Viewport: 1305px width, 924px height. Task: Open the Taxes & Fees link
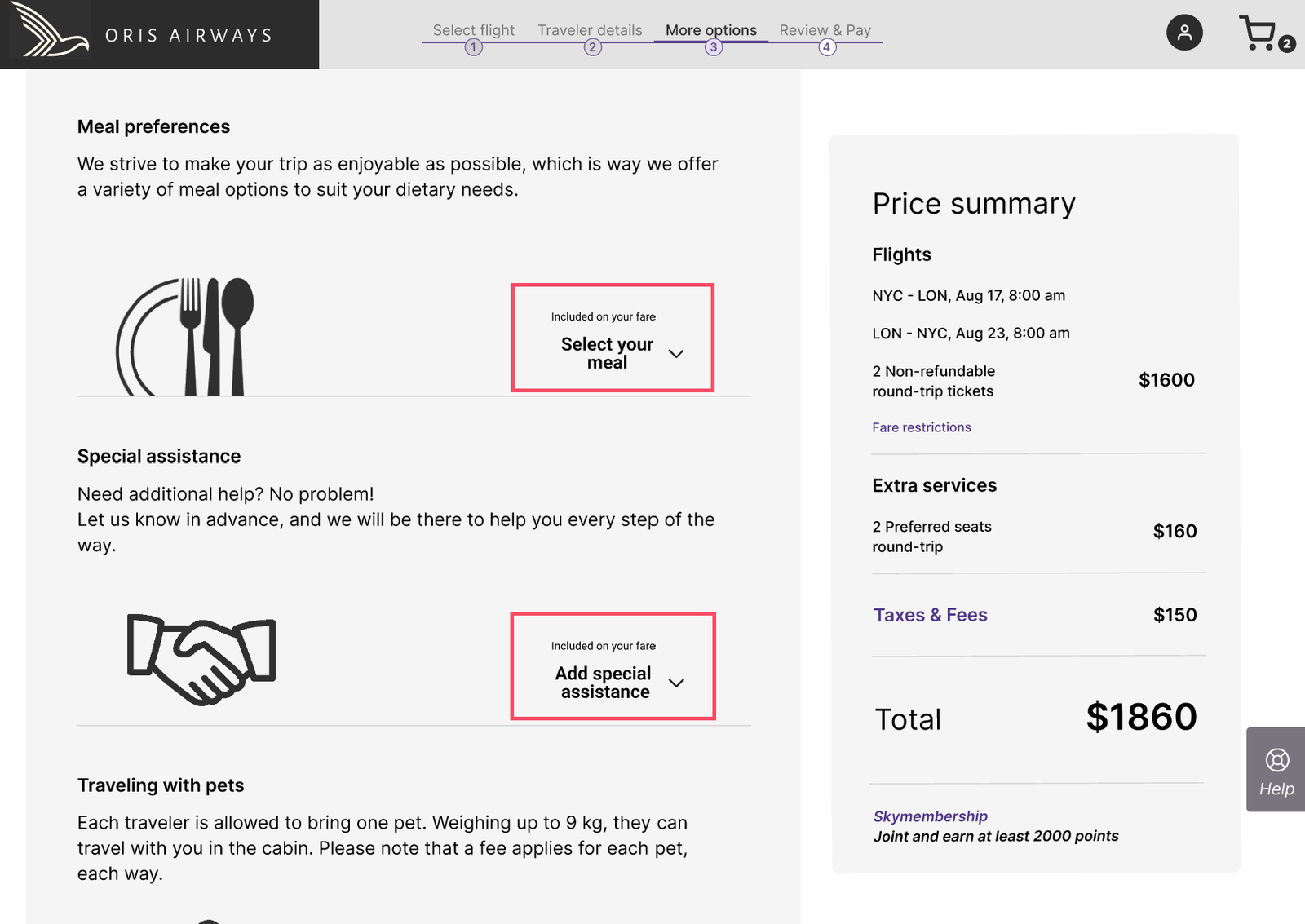[931, 615]
